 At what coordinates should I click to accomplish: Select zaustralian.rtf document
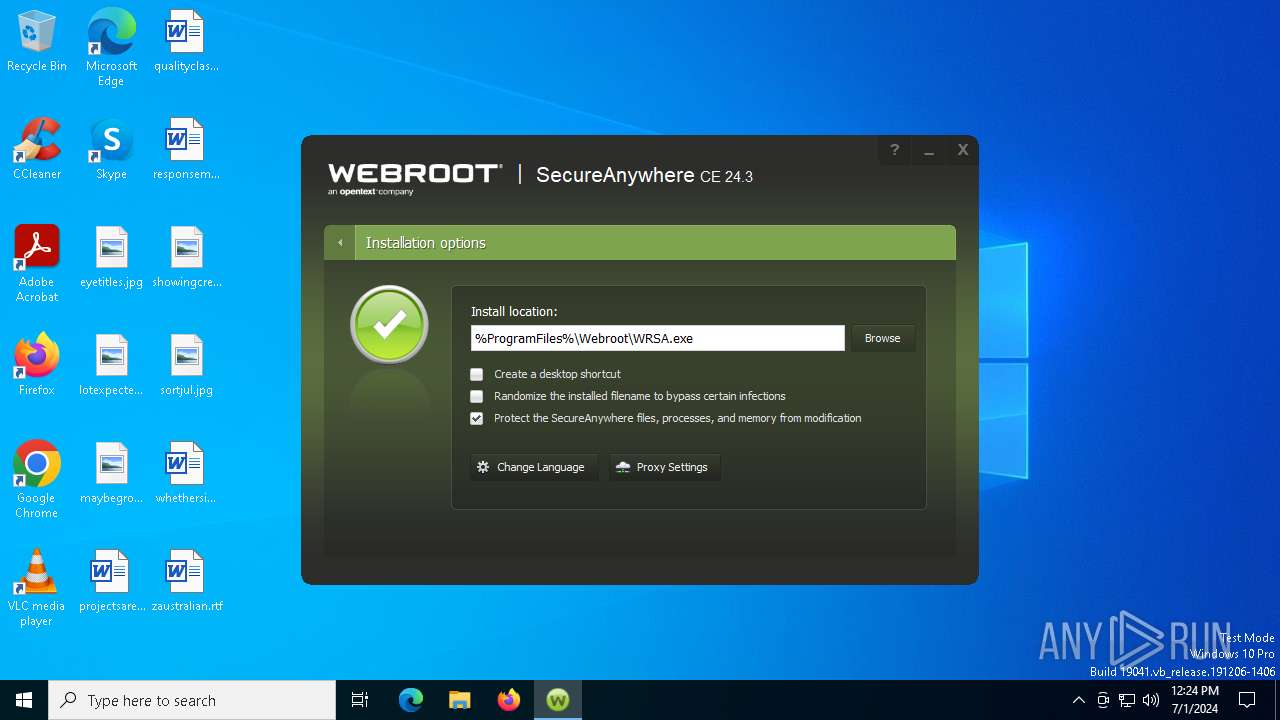coord(186,582)
